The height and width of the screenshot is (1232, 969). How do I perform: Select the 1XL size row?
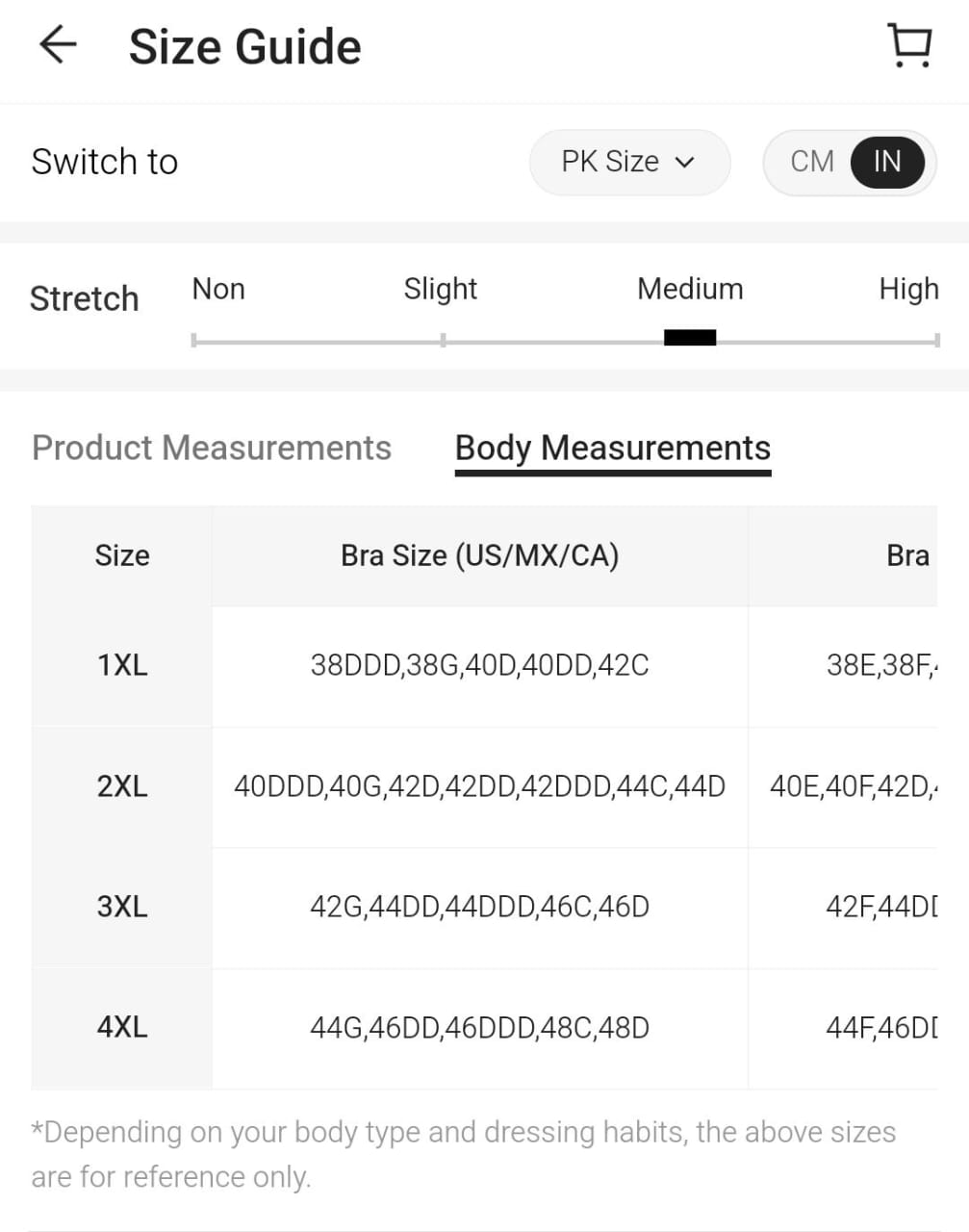point(122,665)
